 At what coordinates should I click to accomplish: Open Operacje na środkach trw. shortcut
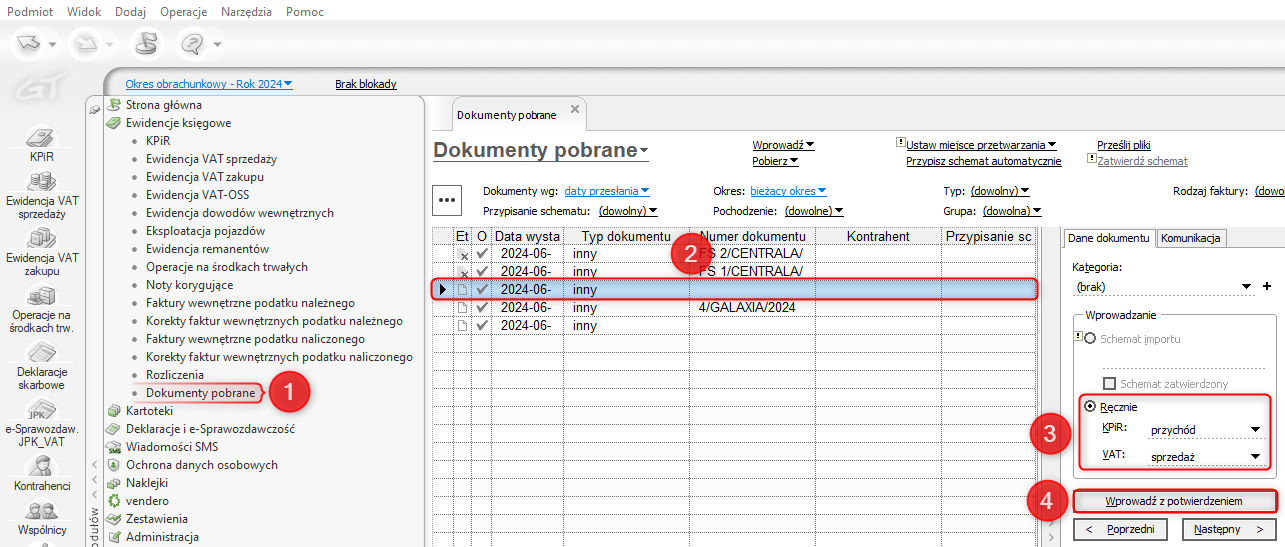[x=42, y=309]
